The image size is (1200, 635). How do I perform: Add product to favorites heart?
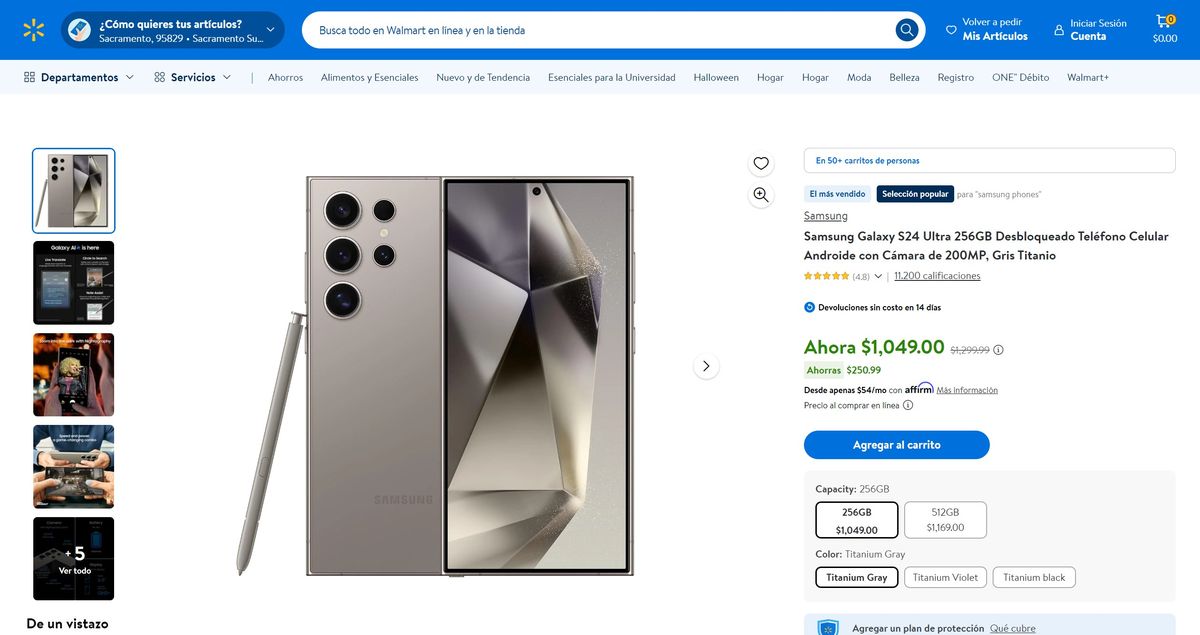click(x=761, y=163)
